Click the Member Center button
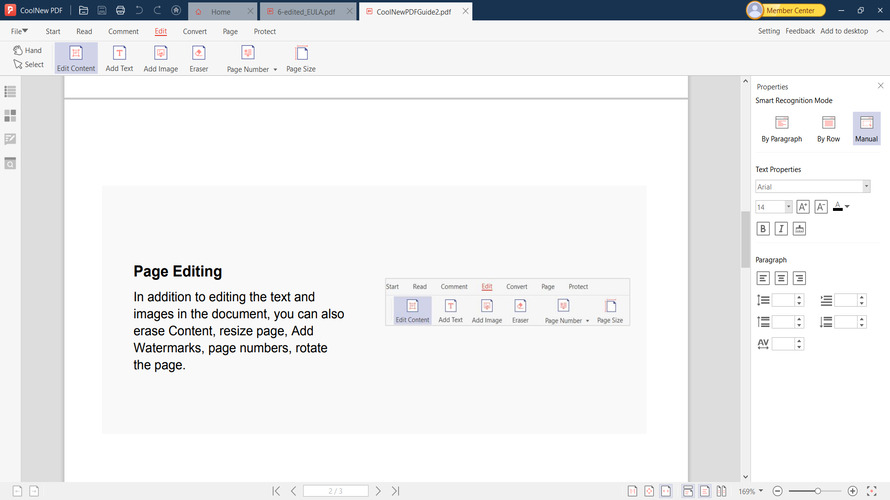890x500 pixels. tap(786, 10)
